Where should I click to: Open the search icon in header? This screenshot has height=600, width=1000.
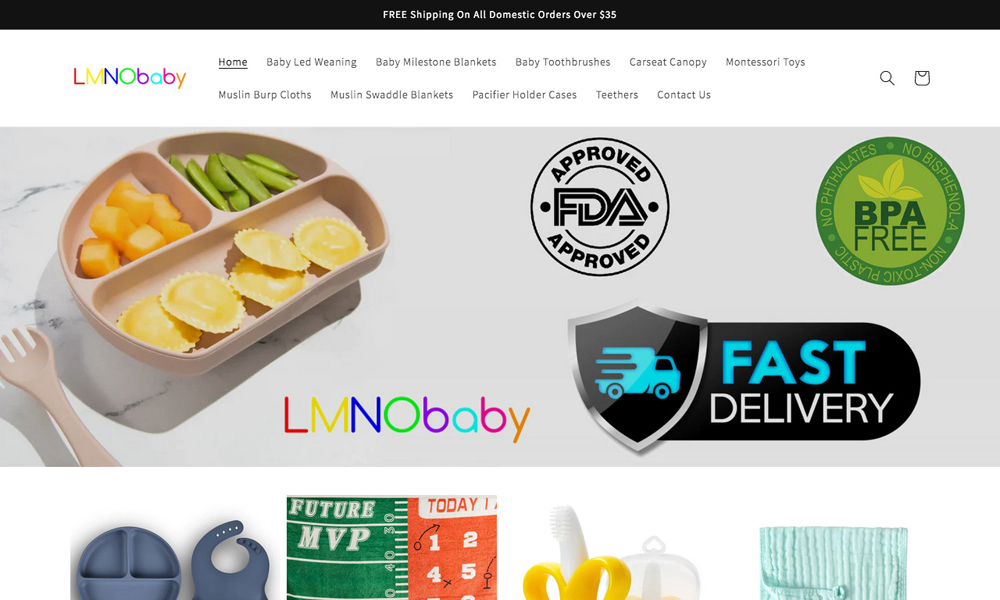pyautogui.click(x=887, y=78)
